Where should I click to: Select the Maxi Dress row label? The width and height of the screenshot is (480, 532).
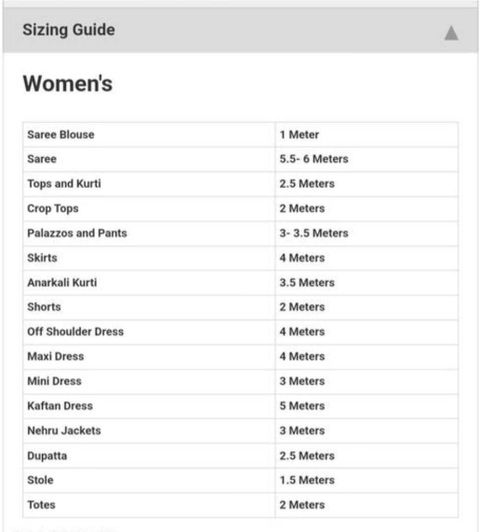pos(55,357)
